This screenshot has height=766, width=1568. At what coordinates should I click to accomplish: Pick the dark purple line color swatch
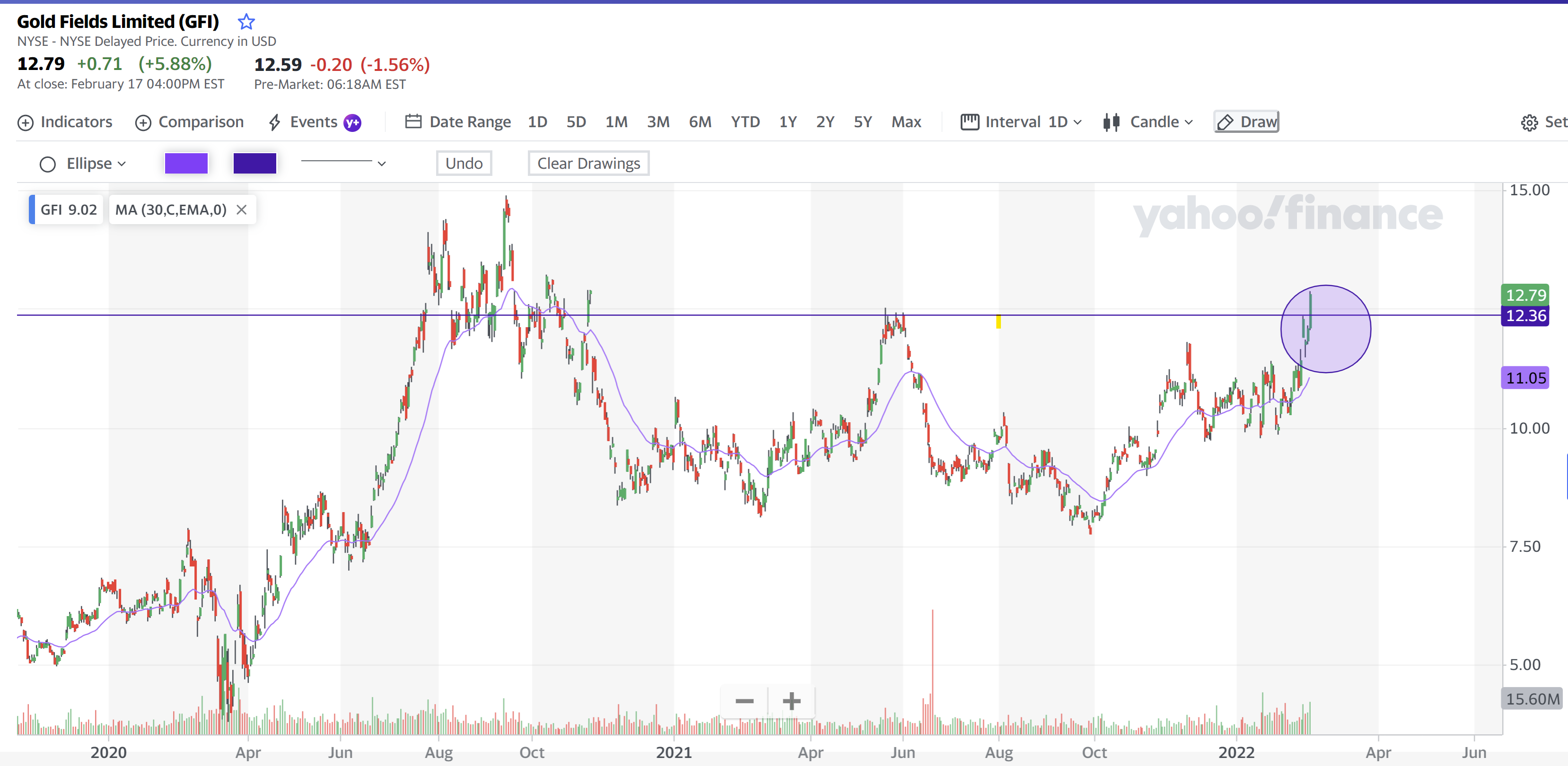(x=254, y=163)
